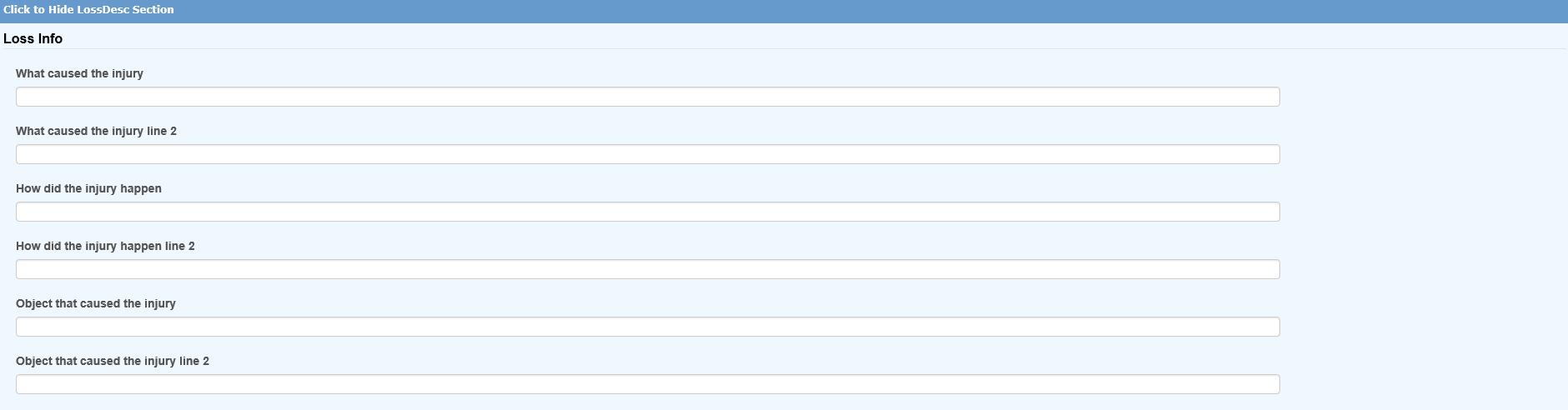Click the 'Object that caused the injury line 2' textbox
The image size is (1568, 410).
point(647,384)
